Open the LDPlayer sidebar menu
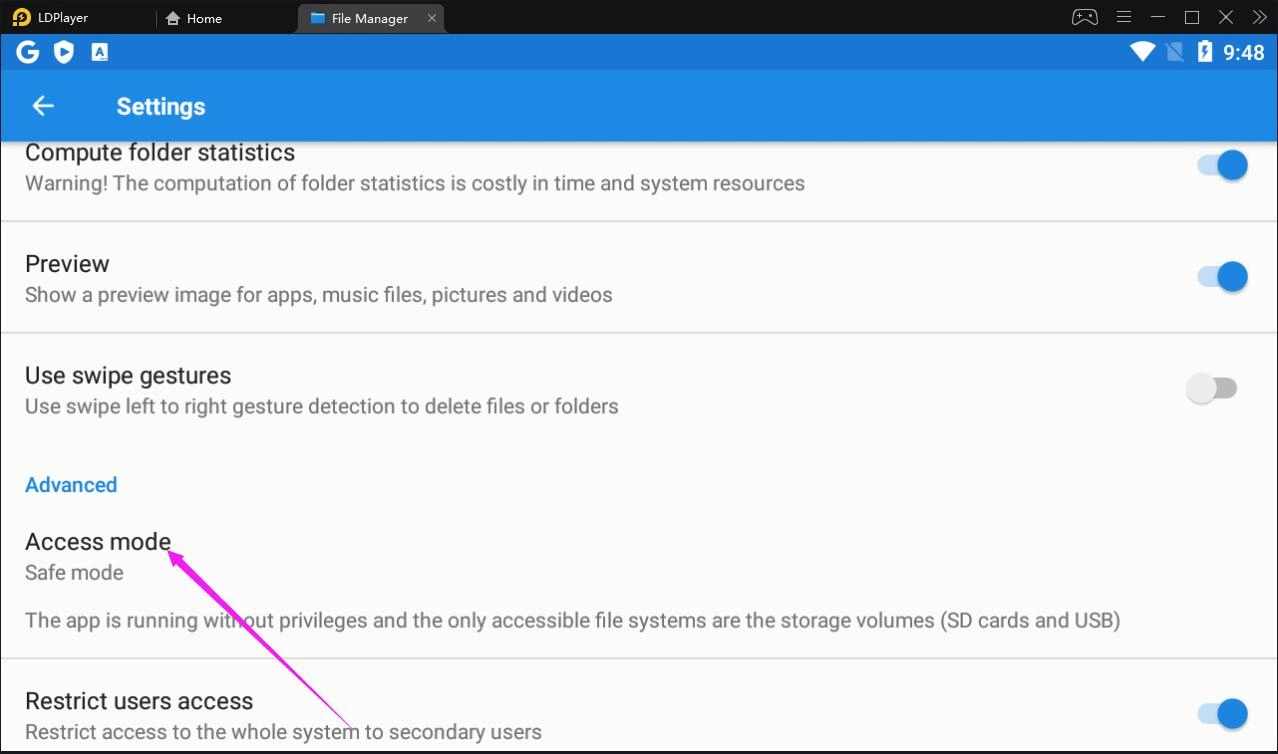Viewport: 1278px width, 754px height. pos(1123,17)
